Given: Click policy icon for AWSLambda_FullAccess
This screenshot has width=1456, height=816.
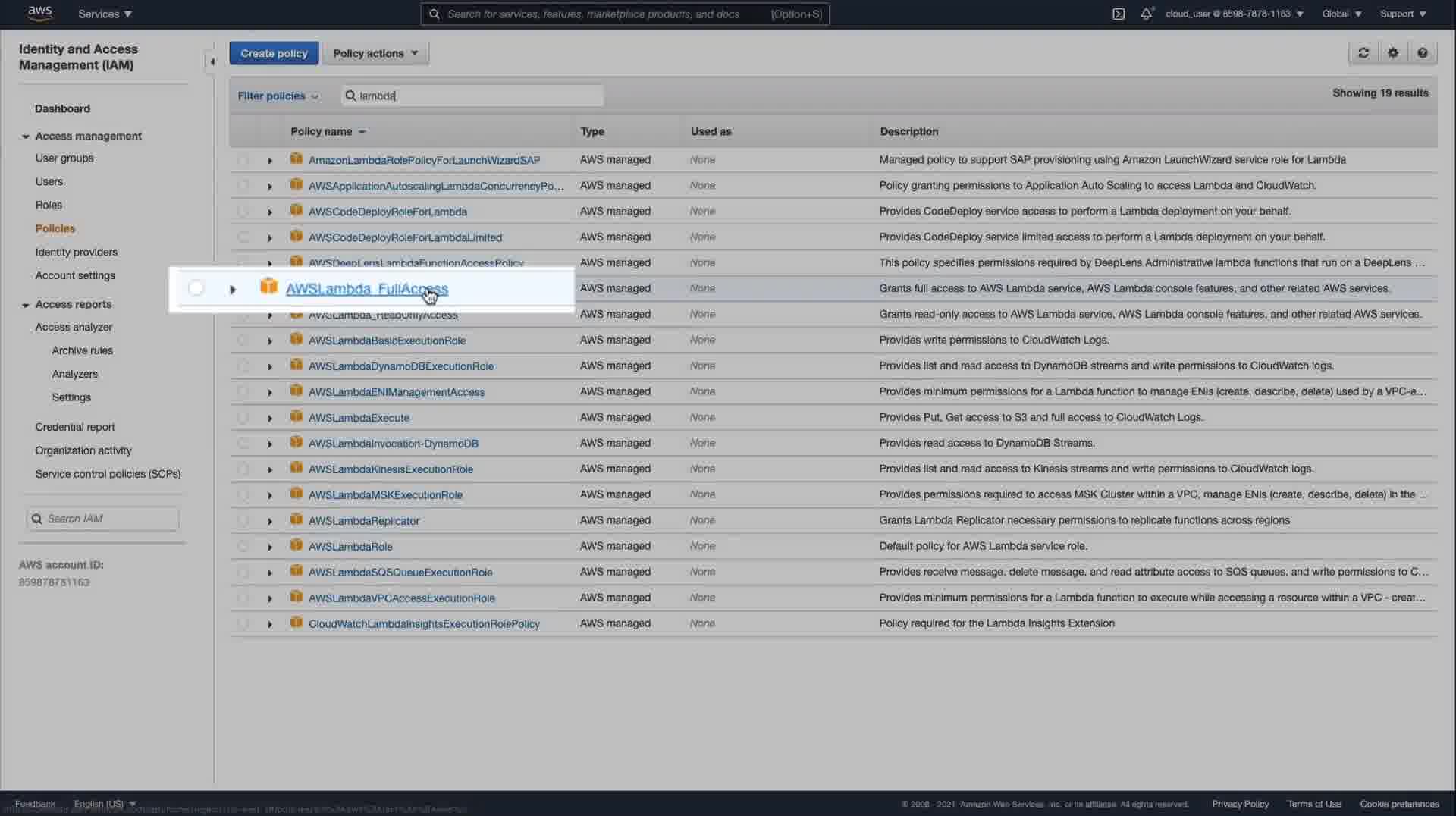Looking at the screenshot, I should [268, 287].
